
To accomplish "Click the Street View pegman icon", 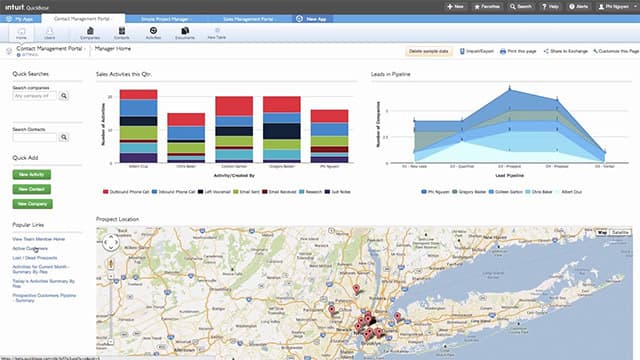I will click(x=111, y=264).
